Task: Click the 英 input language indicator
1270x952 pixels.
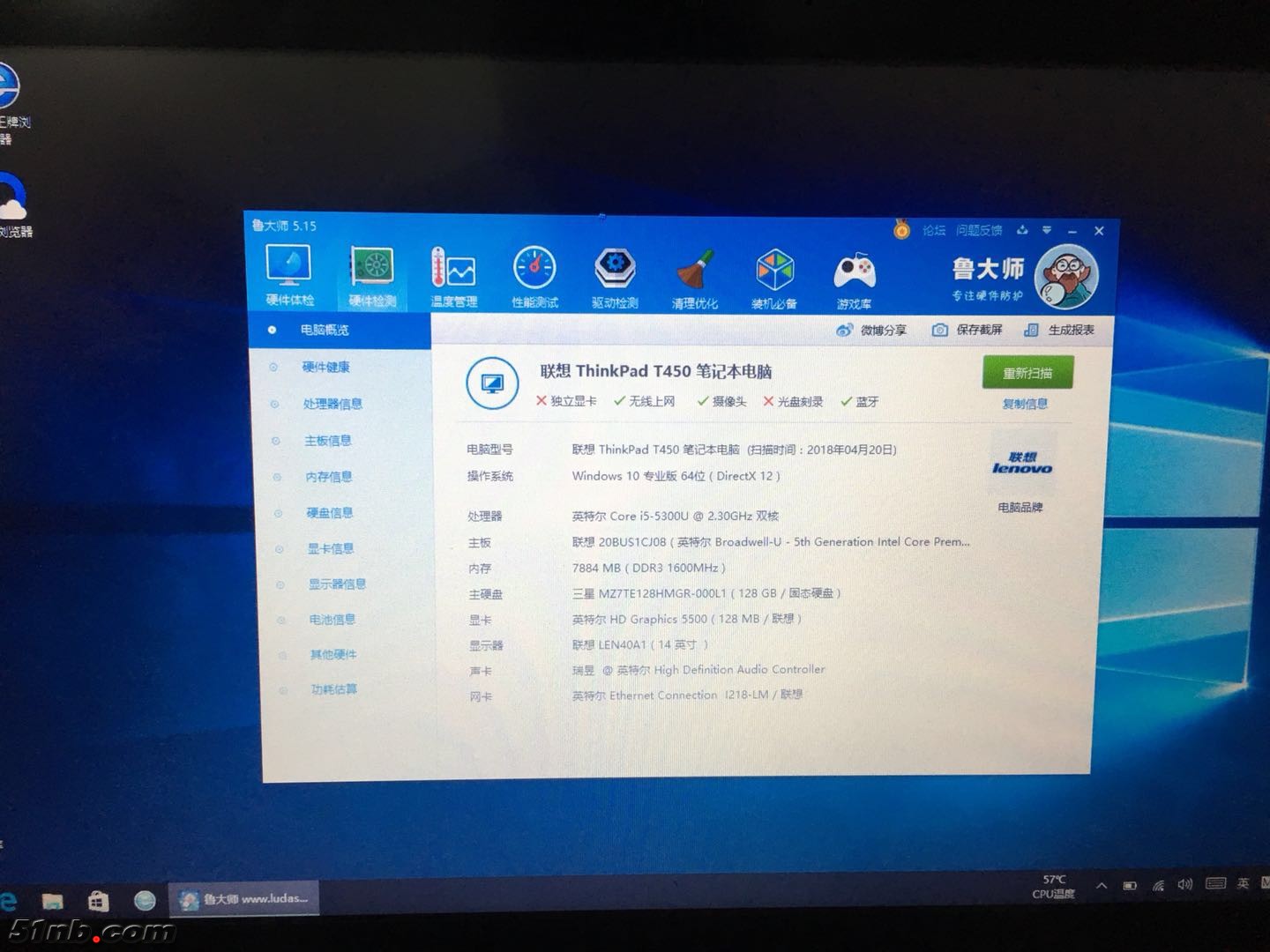Action: (x=1244, y=883)
